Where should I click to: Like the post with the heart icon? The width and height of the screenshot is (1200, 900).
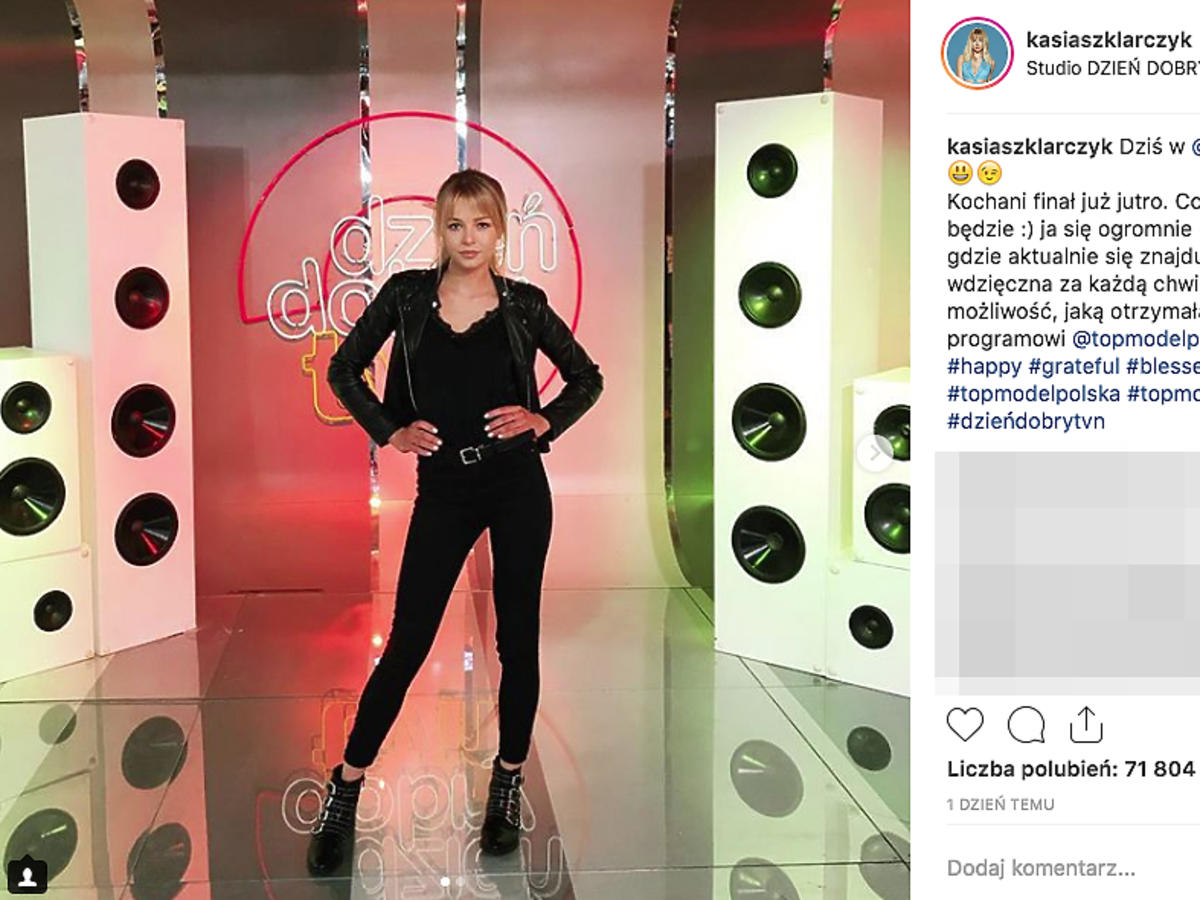click(x=965, y=724)
